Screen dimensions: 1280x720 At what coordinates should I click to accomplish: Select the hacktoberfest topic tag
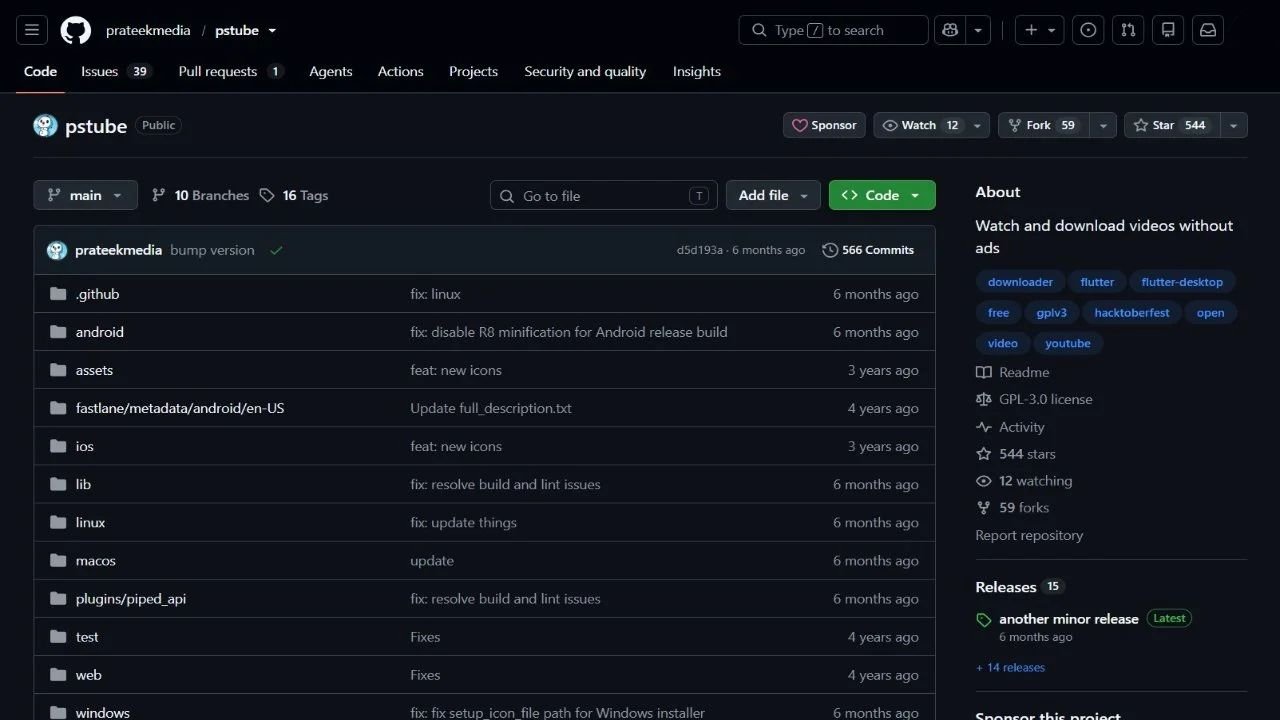point(1131,312)
